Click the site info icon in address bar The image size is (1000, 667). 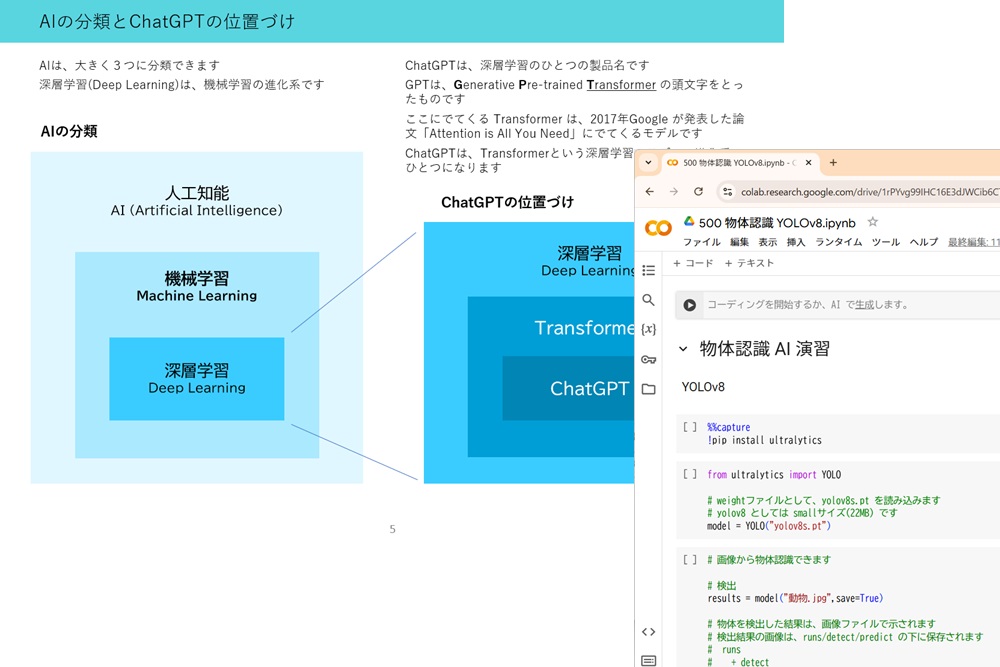point(727,191)
